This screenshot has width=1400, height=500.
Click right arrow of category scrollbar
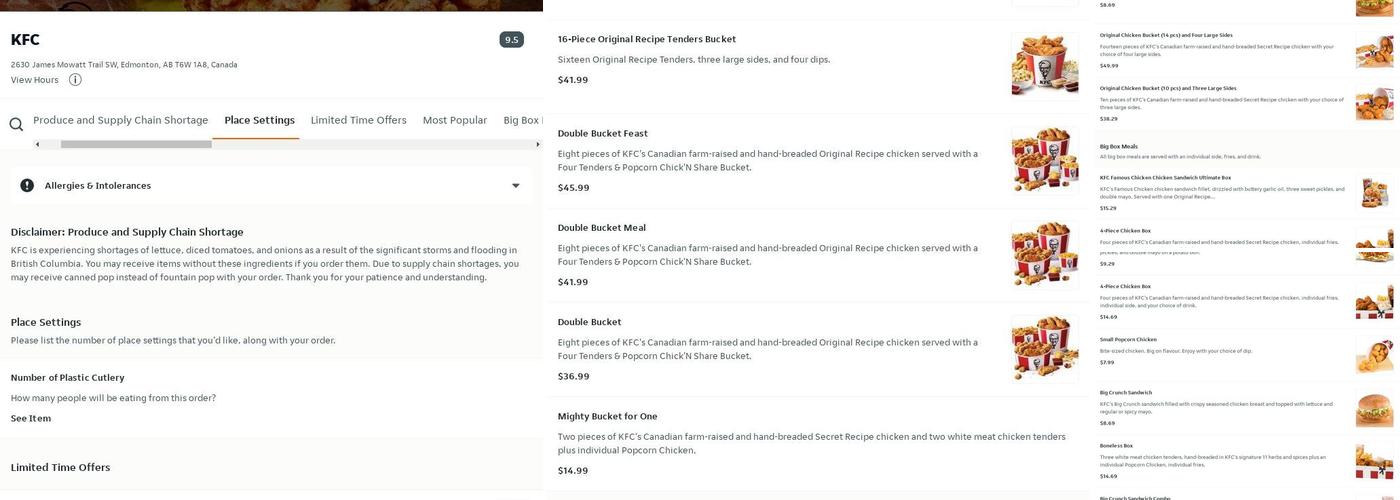[x=537, y=144]
